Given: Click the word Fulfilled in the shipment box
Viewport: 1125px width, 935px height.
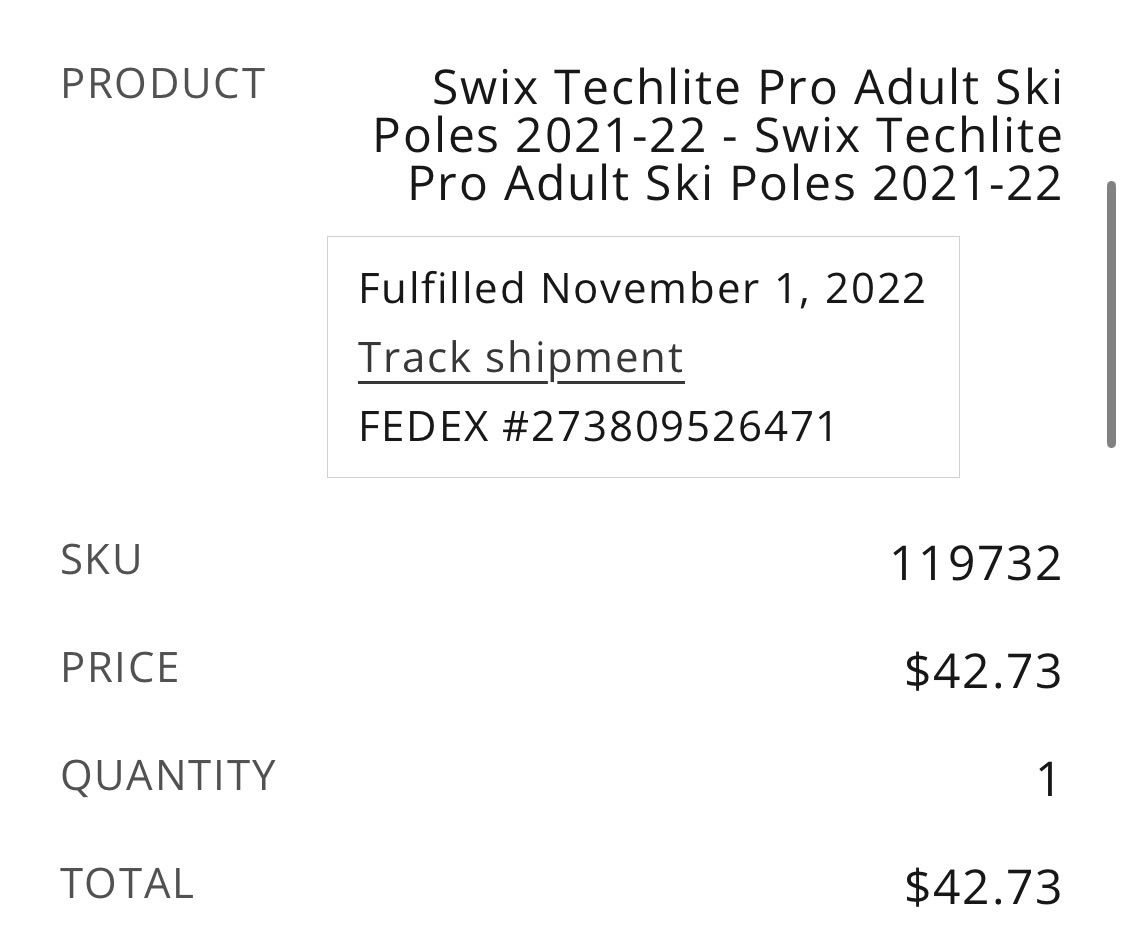Looking at the screenshot, I should tap(441, 289).
